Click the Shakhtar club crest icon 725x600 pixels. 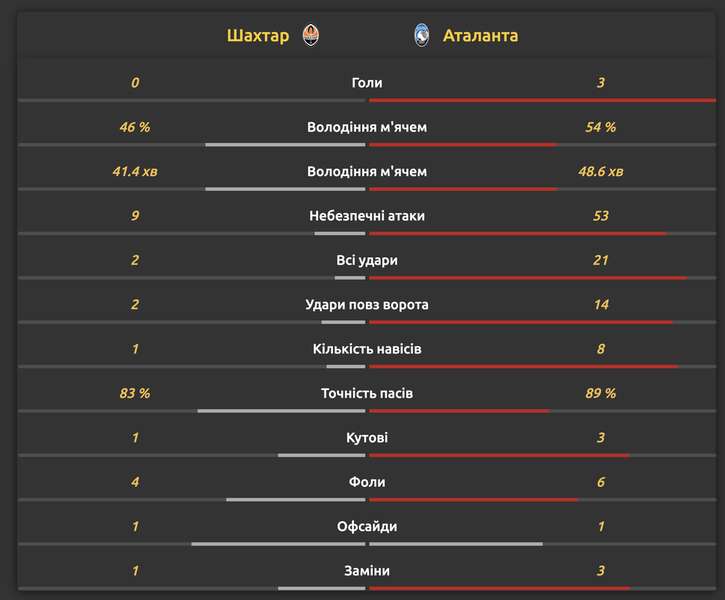[311, 36]
